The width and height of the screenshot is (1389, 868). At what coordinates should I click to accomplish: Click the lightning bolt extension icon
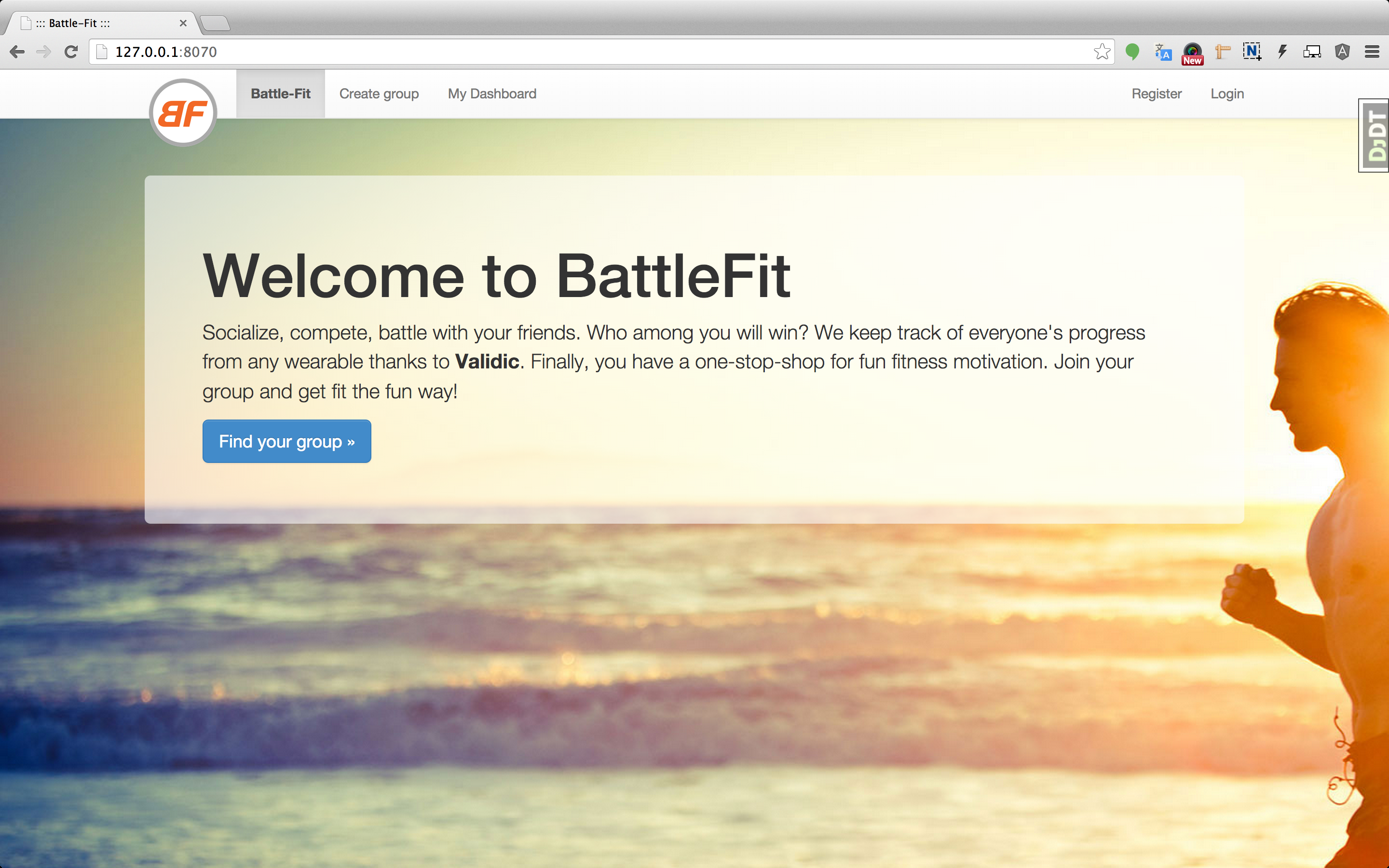pos(1282,52)
